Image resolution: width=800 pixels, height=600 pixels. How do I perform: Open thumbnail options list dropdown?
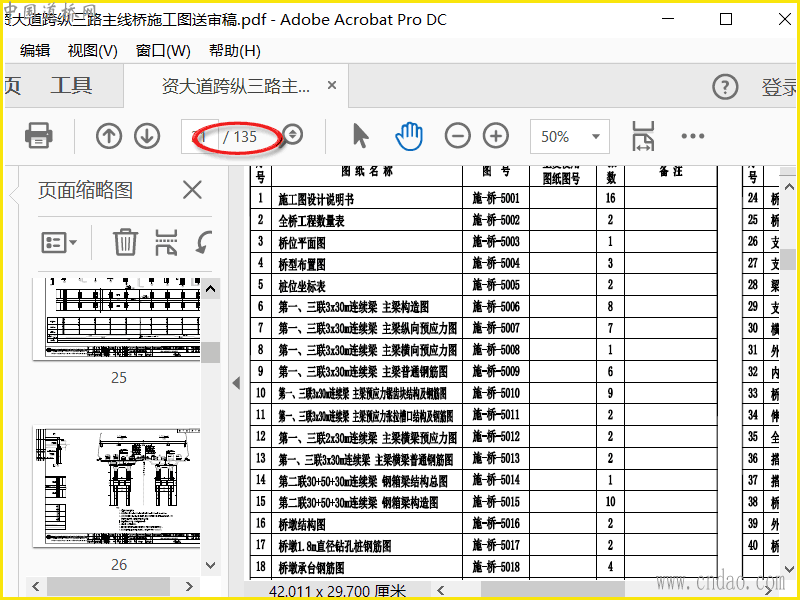59,242
